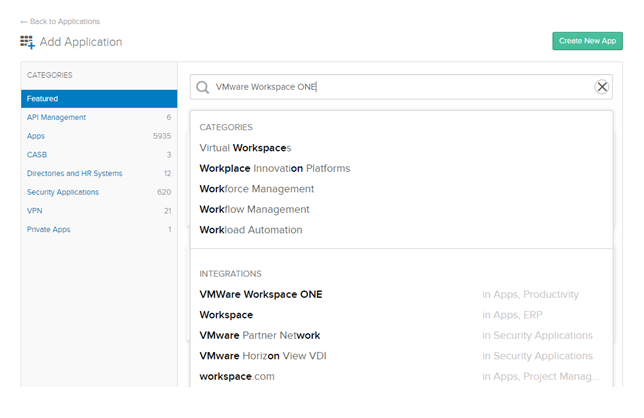Open the API Management category
The height and width of the screenshot is (418, 644).
57,118
